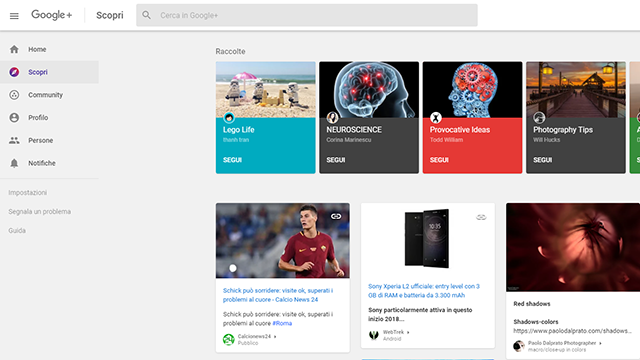Viewport: 640px width, 360px height.
Task: Click the Calcionews24 avatar icon
Action: pyautogui.click(x=229, y=339)
